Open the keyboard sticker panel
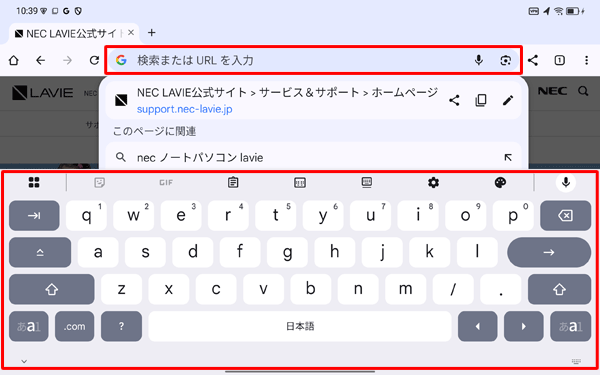 tap(99, 183)
